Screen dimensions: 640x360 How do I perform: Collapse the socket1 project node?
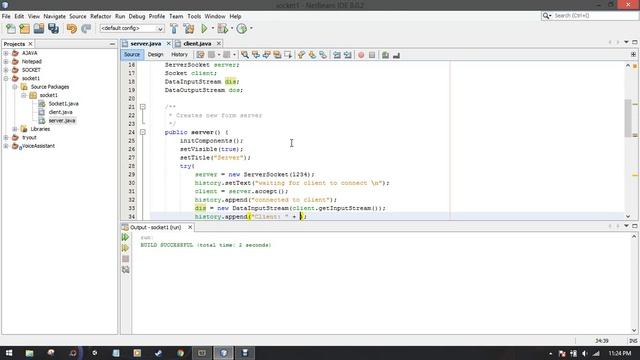pyautogui.click(x=6, y=78)
